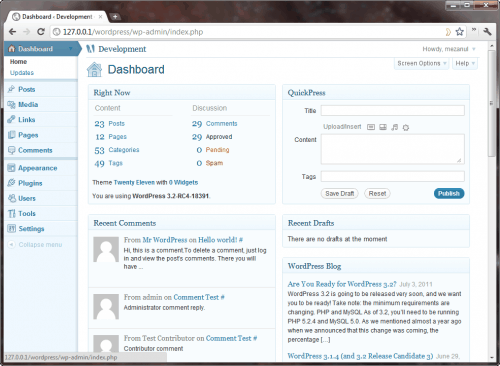The width and height of the screenshot is (500, 366).
Task: Click the QuickPress add video icon
Action: tap(383, 127)
